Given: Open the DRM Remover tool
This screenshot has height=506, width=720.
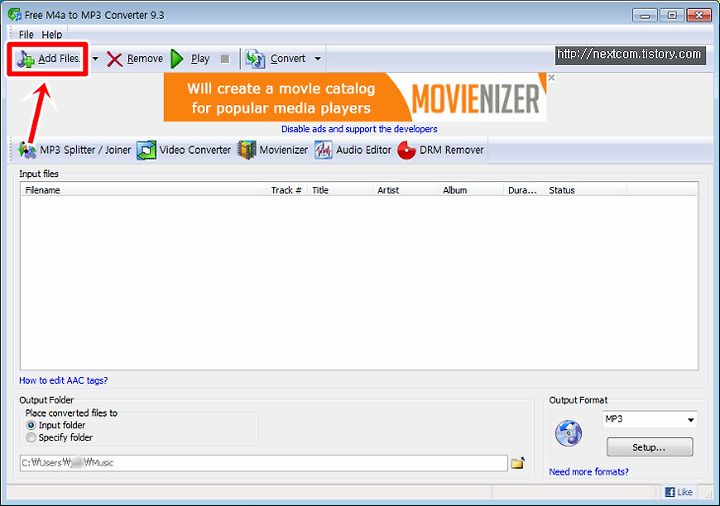Looking at the screenshot, I should (x=440, y=150).
